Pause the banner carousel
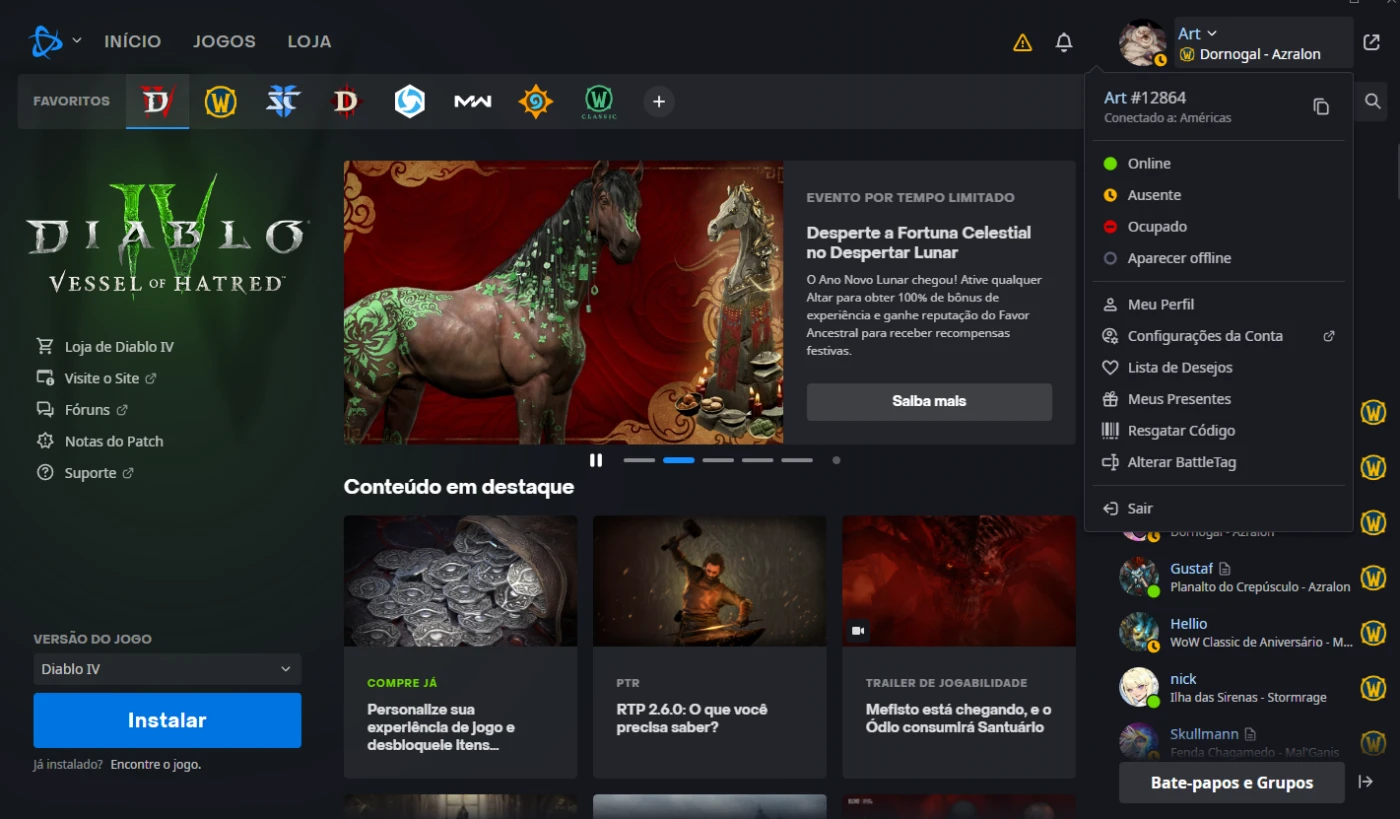Screen dimensions: 1400x819 (596, 460)
